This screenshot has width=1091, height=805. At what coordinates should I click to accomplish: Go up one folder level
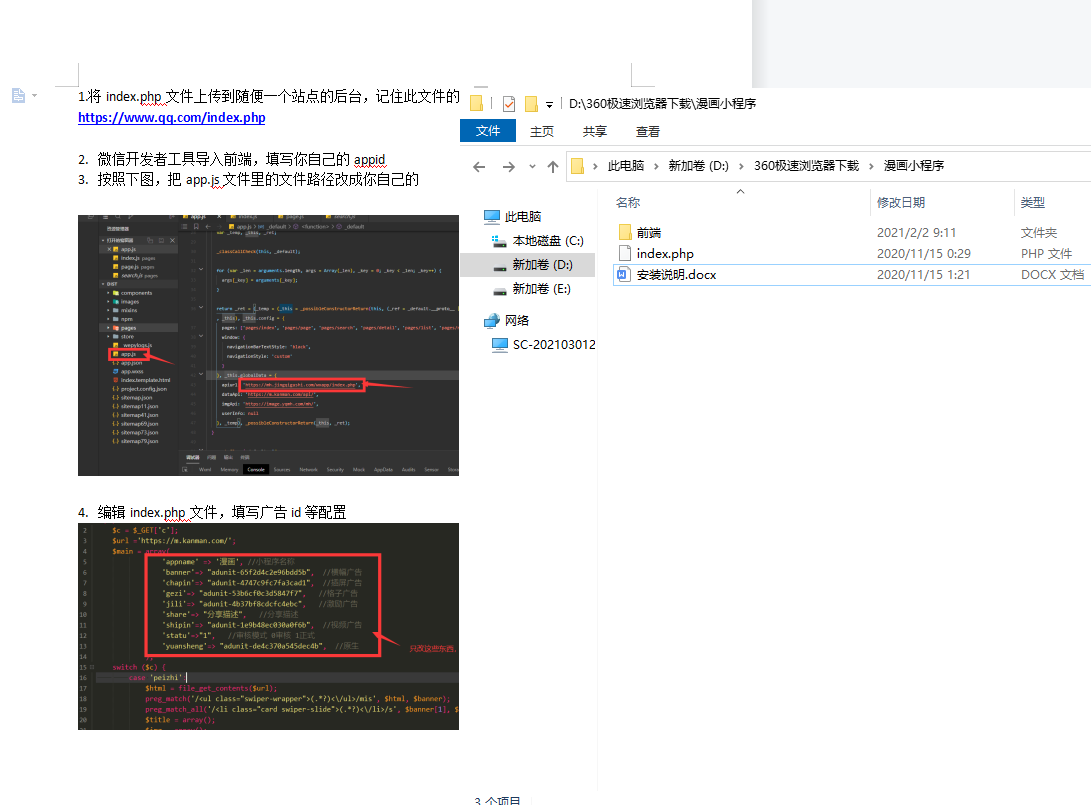tap(552, 166)
